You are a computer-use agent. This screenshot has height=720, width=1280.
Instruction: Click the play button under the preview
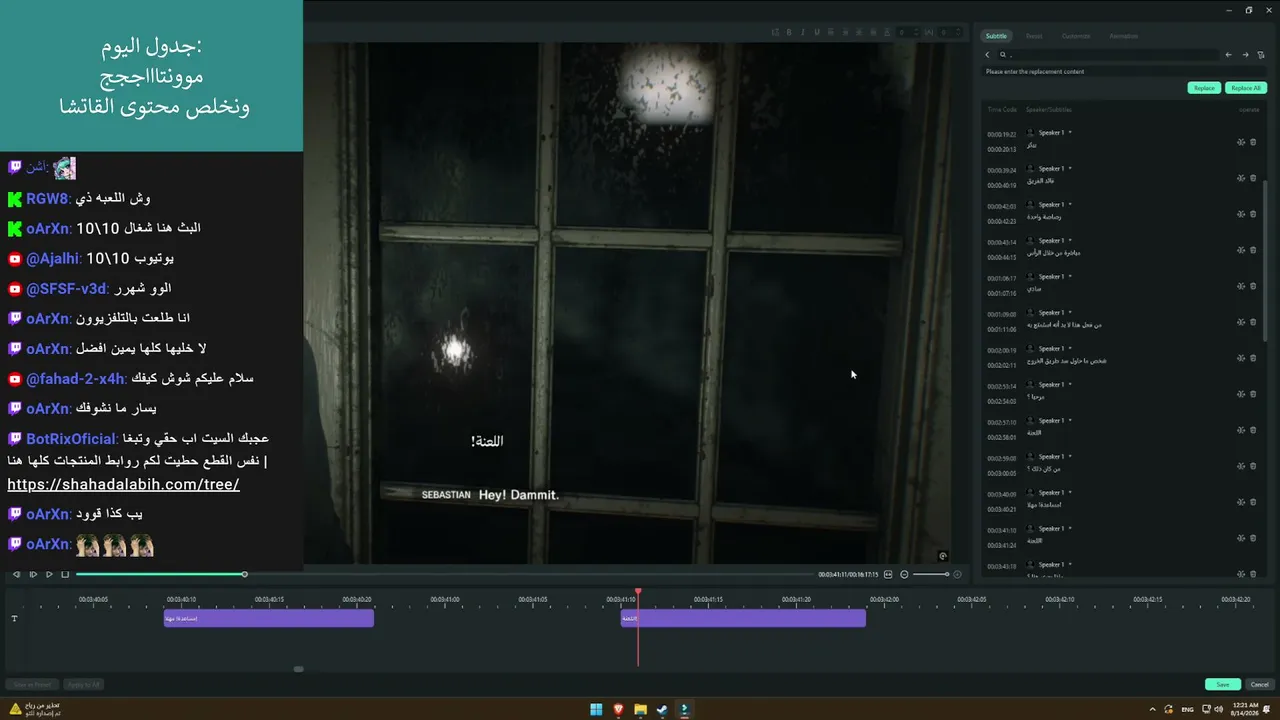tap(49, 574)
